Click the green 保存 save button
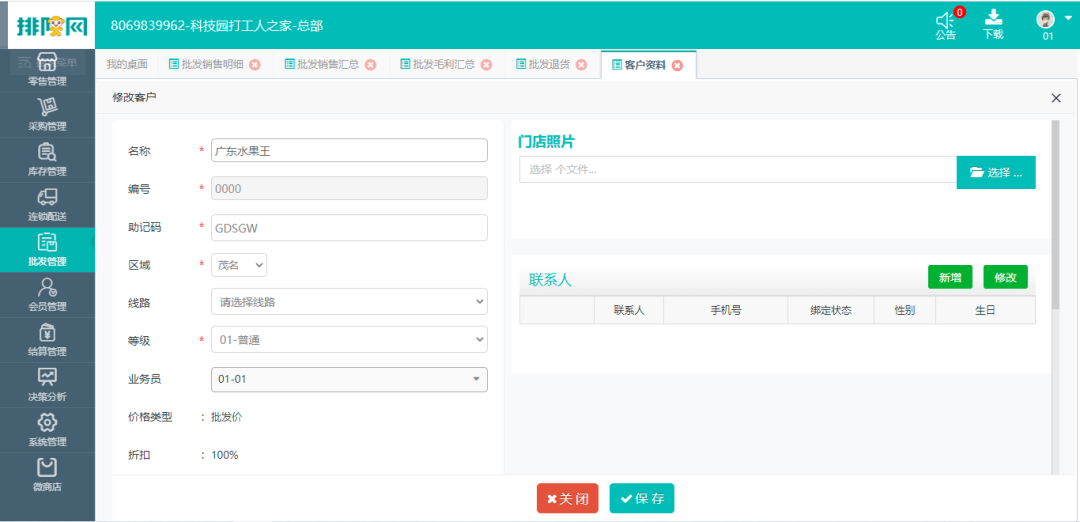The height and width of the screenshot is (522, 1080). click(641, 498)
